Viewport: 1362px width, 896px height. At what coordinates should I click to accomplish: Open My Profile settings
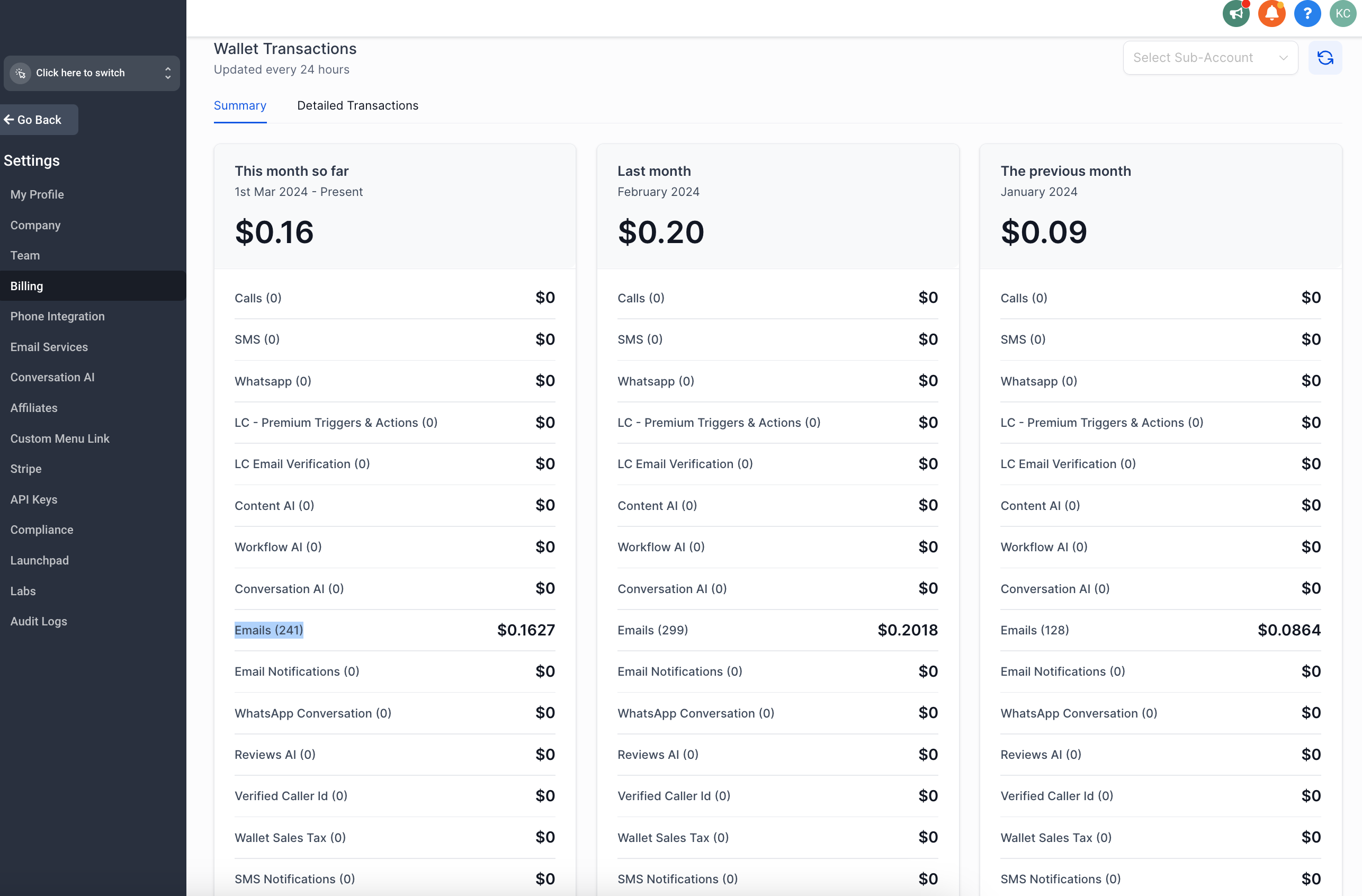tap(37, 194)
